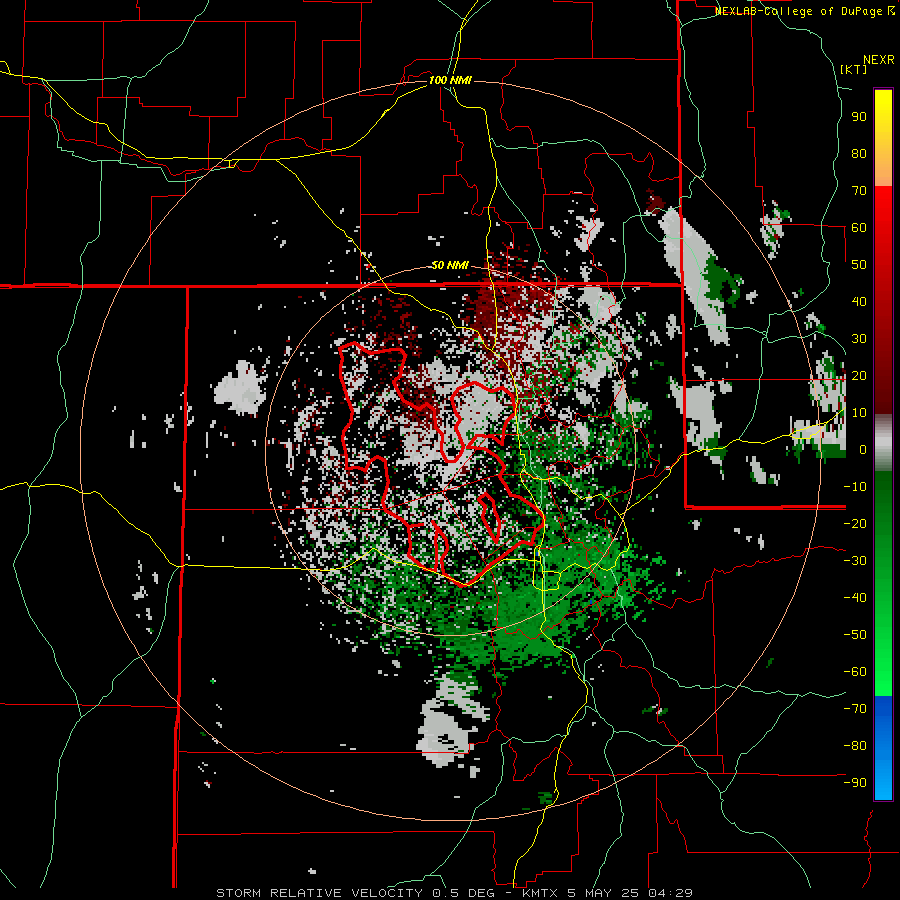Image resolution: width=900 pixels, height=900 pixels.
Task: Click the STORM RELATIVE VELOCITY caption text
Action: [319, 893]
